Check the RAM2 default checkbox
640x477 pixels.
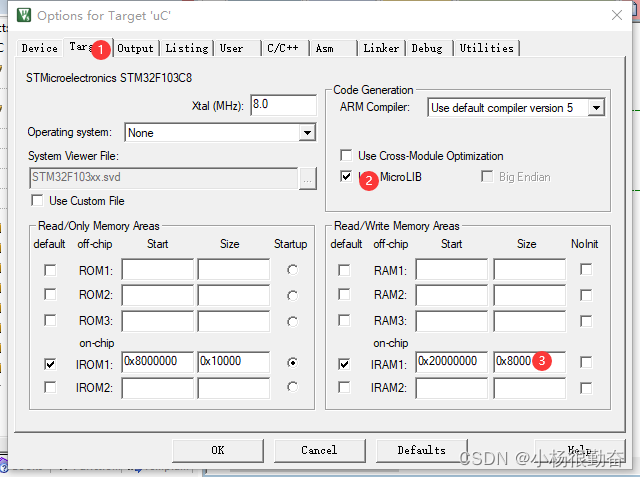(x=344, y=295)
